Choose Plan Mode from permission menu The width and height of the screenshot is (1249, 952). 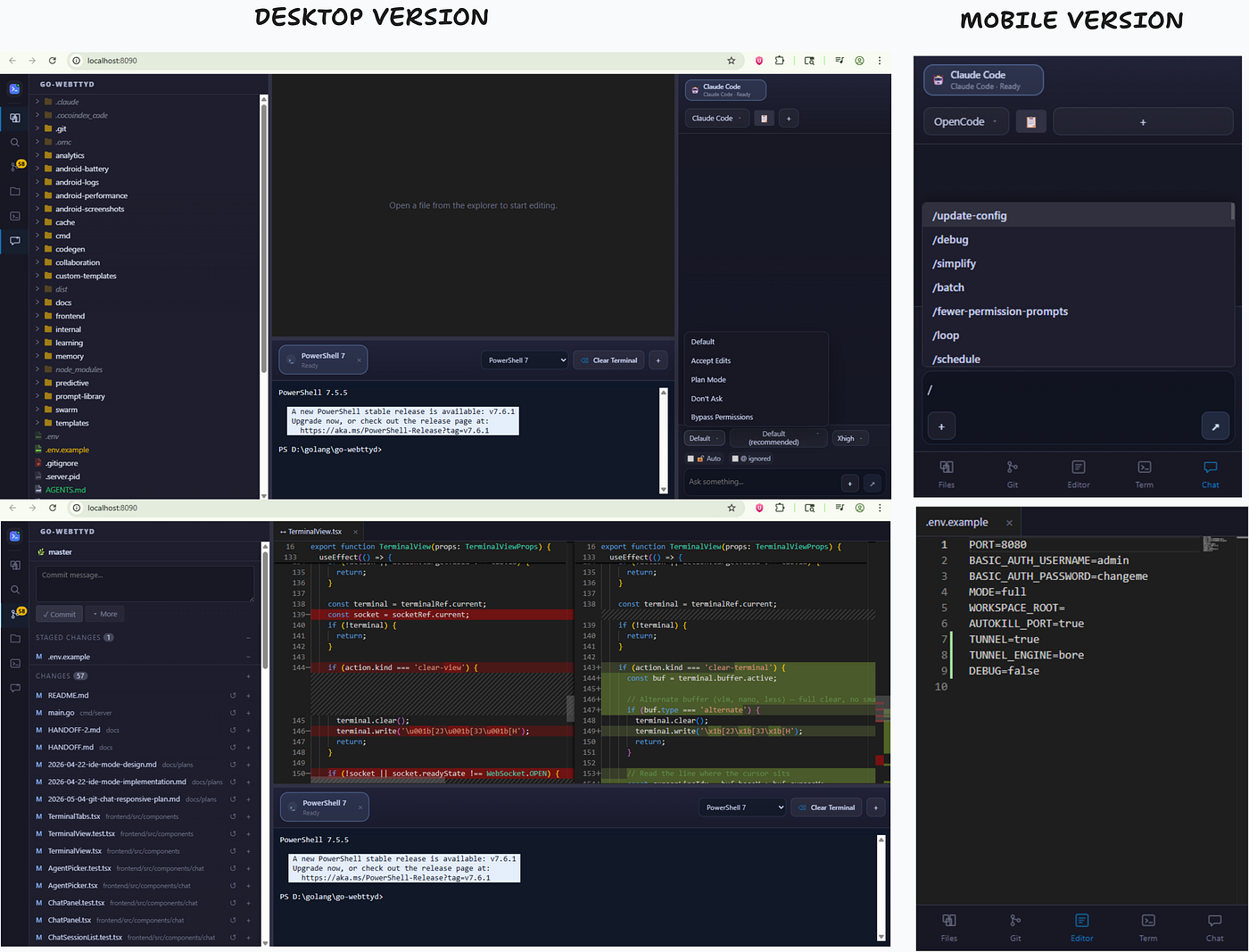[x=708, y=379]
